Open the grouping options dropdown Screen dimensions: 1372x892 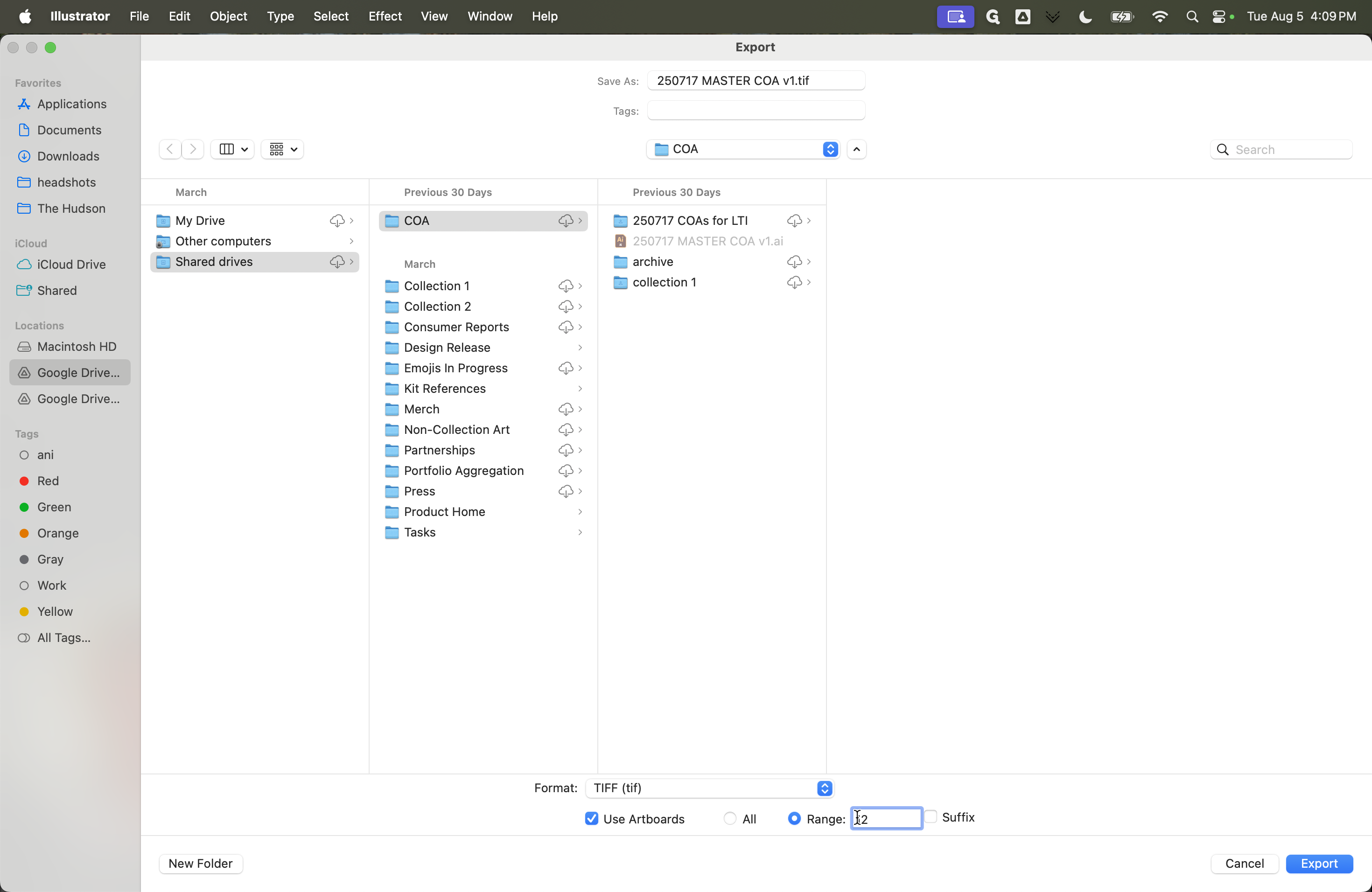click(x=283, y=149)
